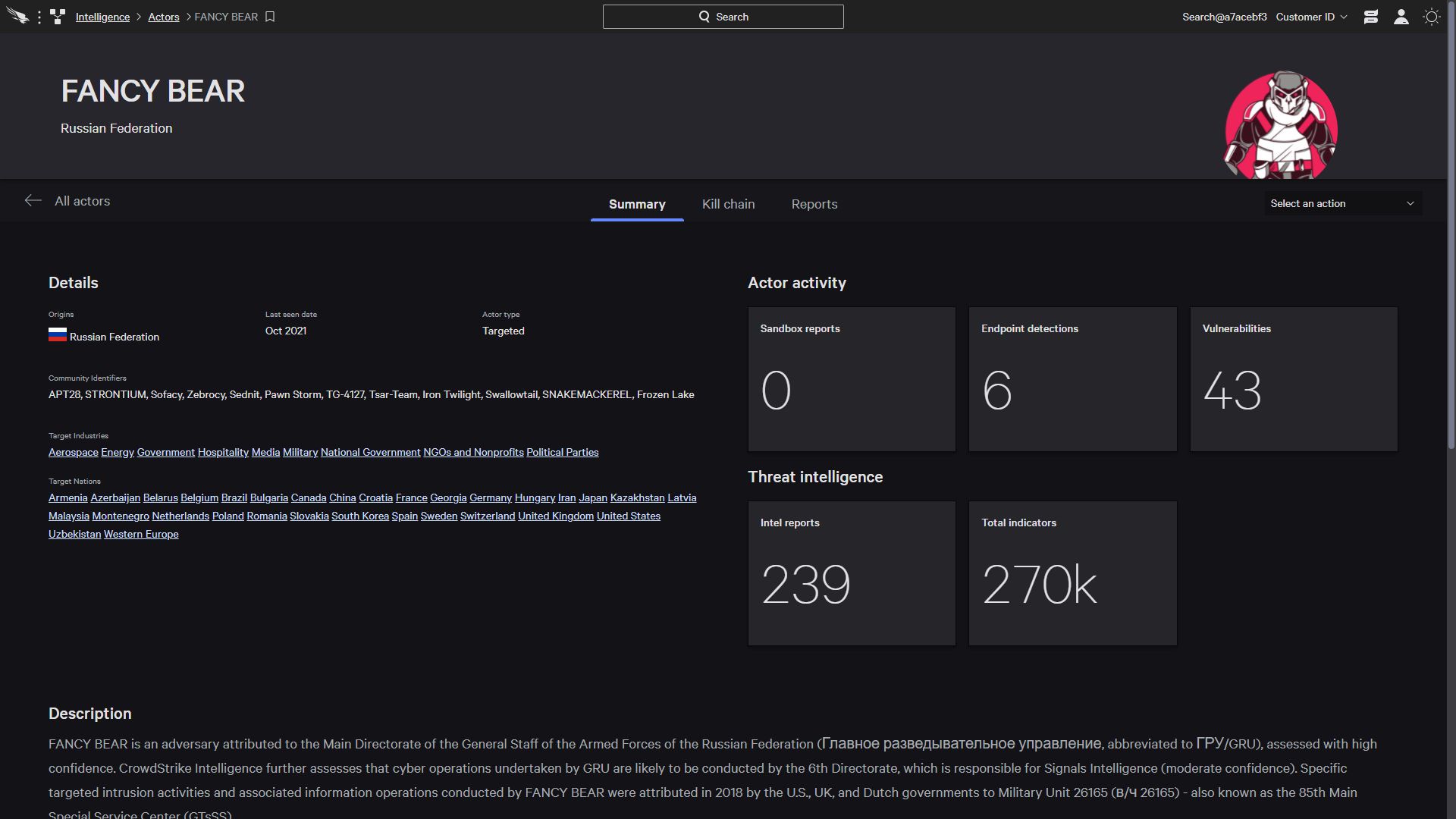Open the China target nation link
1456x819 pixels.
(343, 497)
